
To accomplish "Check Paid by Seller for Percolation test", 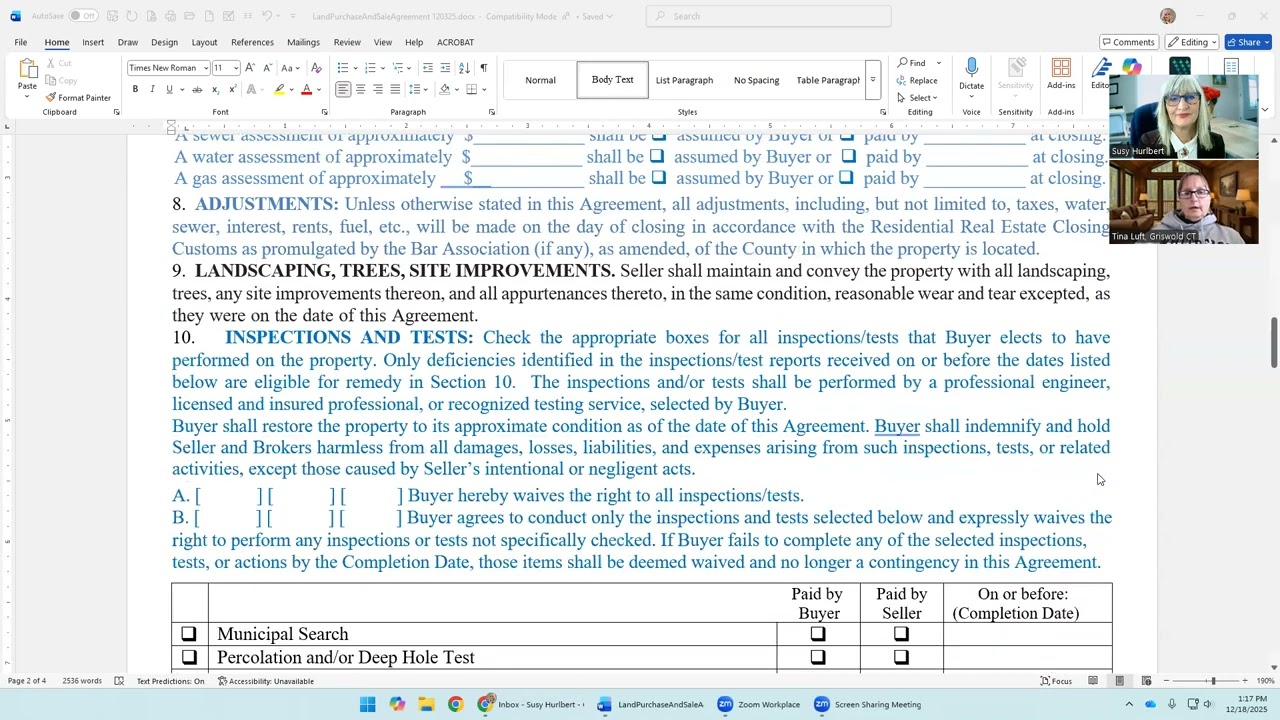I will [901, 657].
